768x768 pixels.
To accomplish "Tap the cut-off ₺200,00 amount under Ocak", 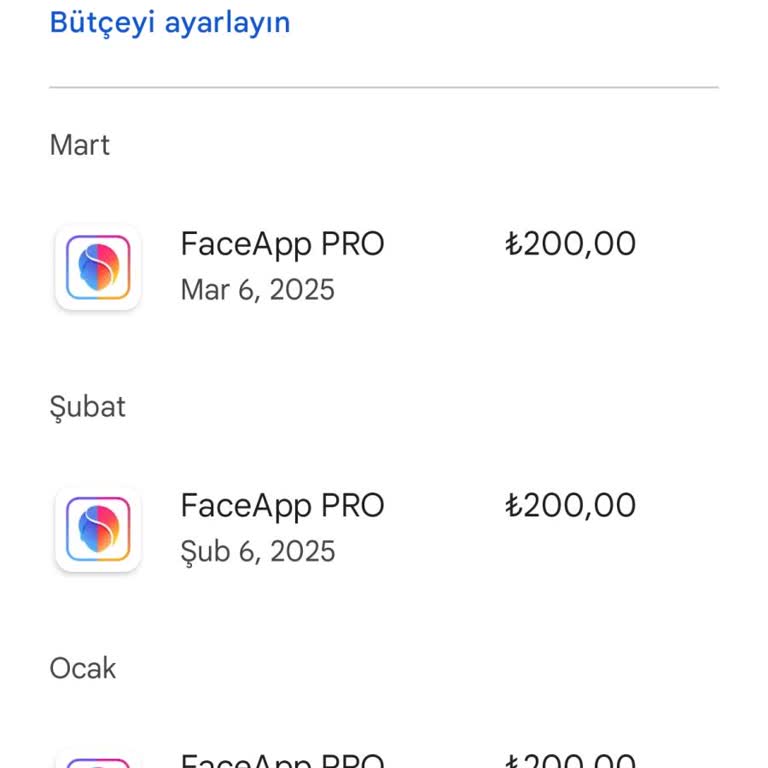I will tap(571, 762).
